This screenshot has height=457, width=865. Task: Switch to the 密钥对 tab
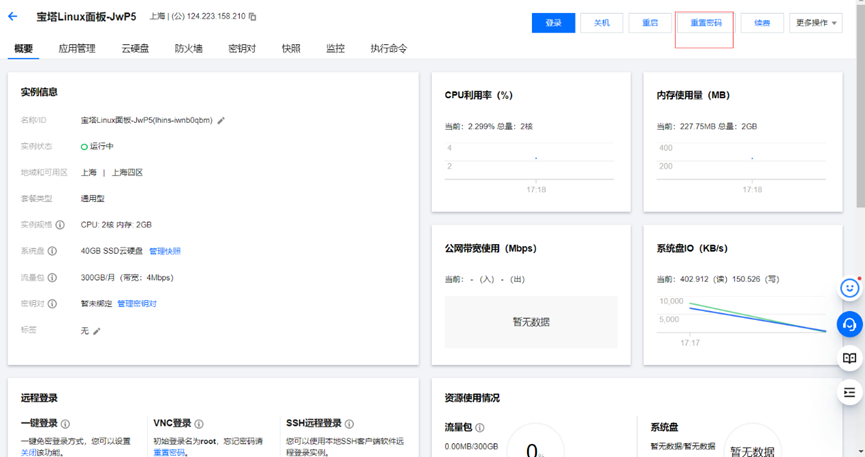(242, 49)
